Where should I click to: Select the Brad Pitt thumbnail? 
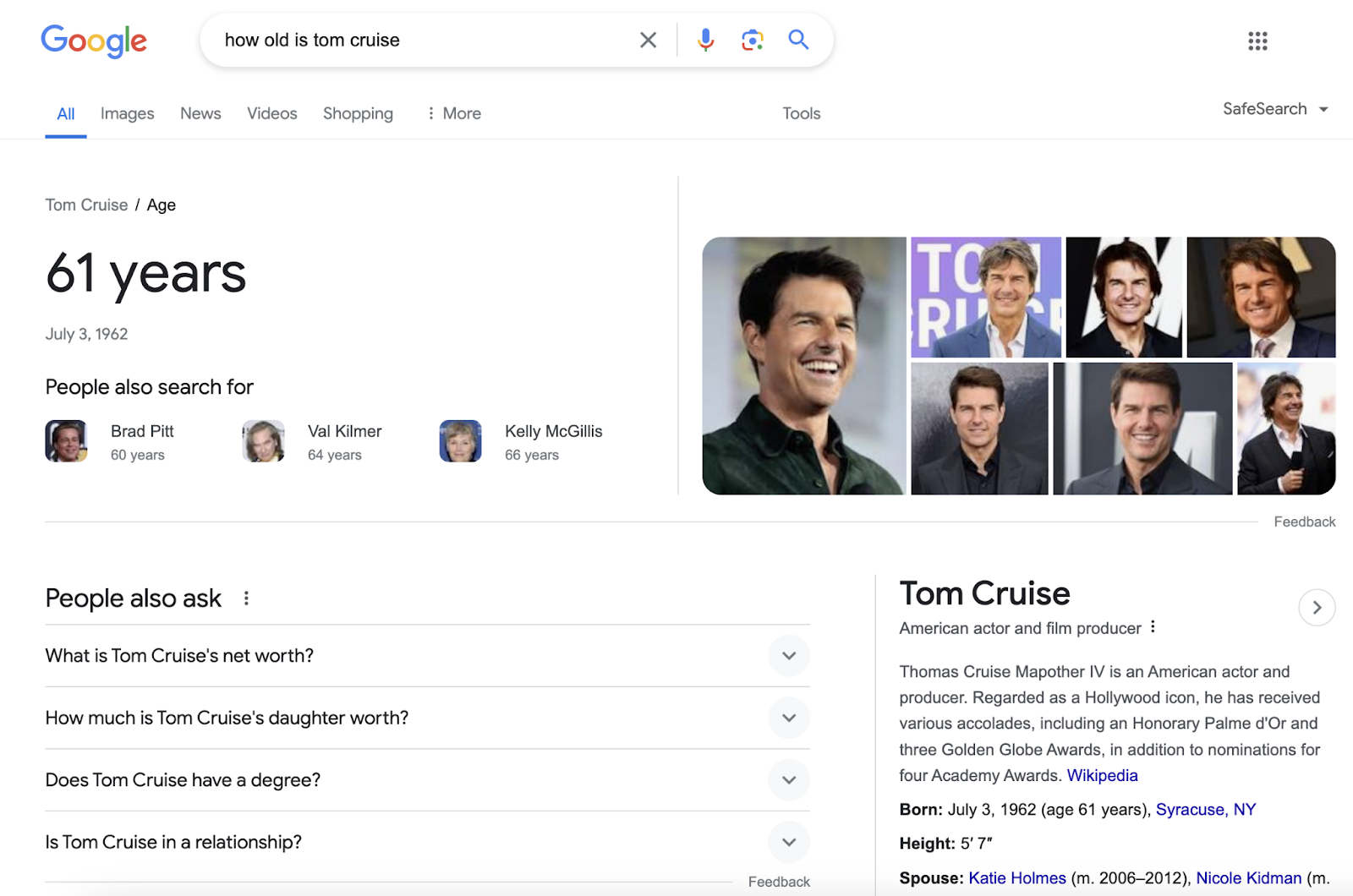(66, 441)
